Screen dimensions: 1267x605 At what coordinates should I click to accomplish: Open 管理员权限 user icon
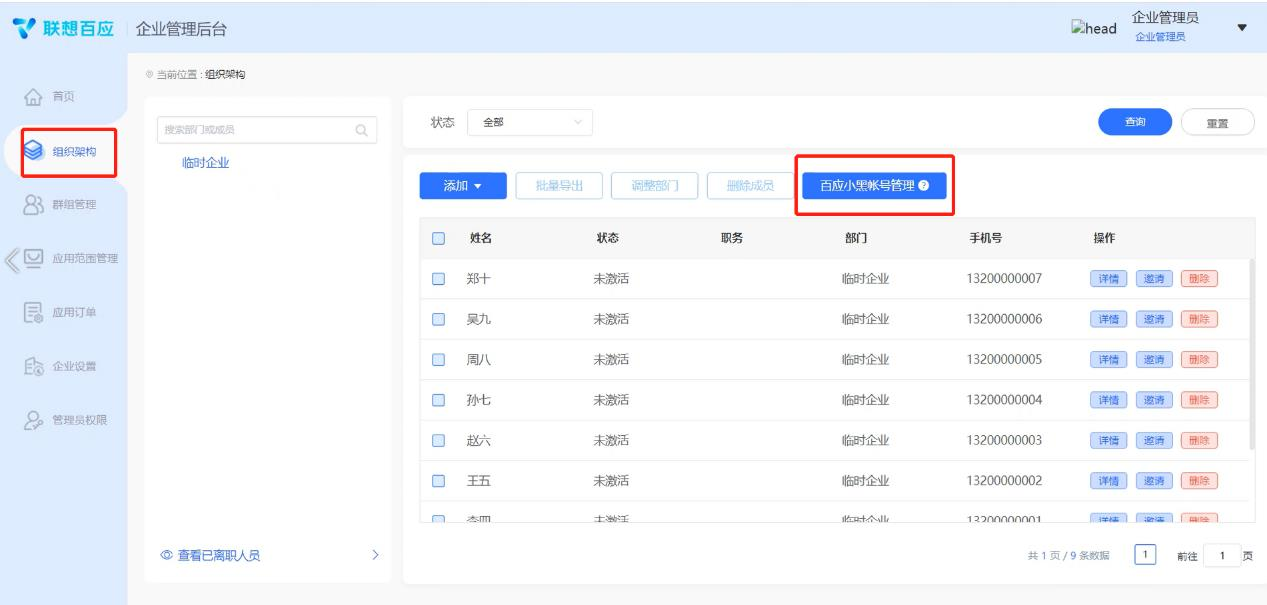(32, 420)
